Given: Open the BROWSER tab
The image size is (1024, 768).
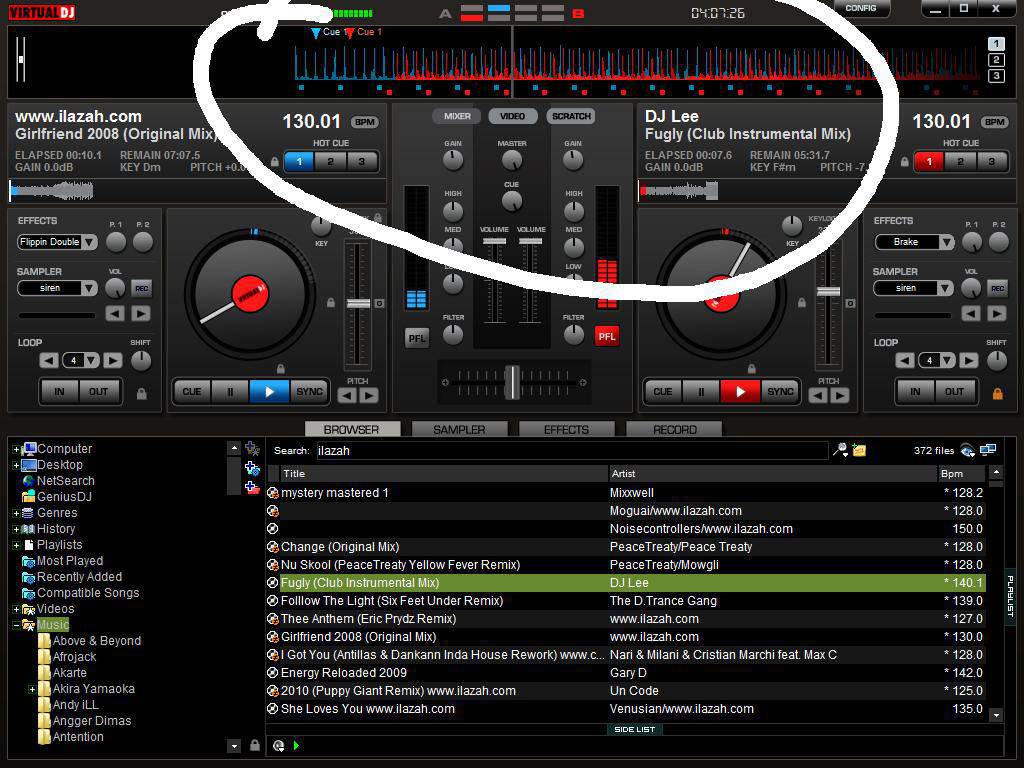Looking at the screenshot, I should click(352, 430).
